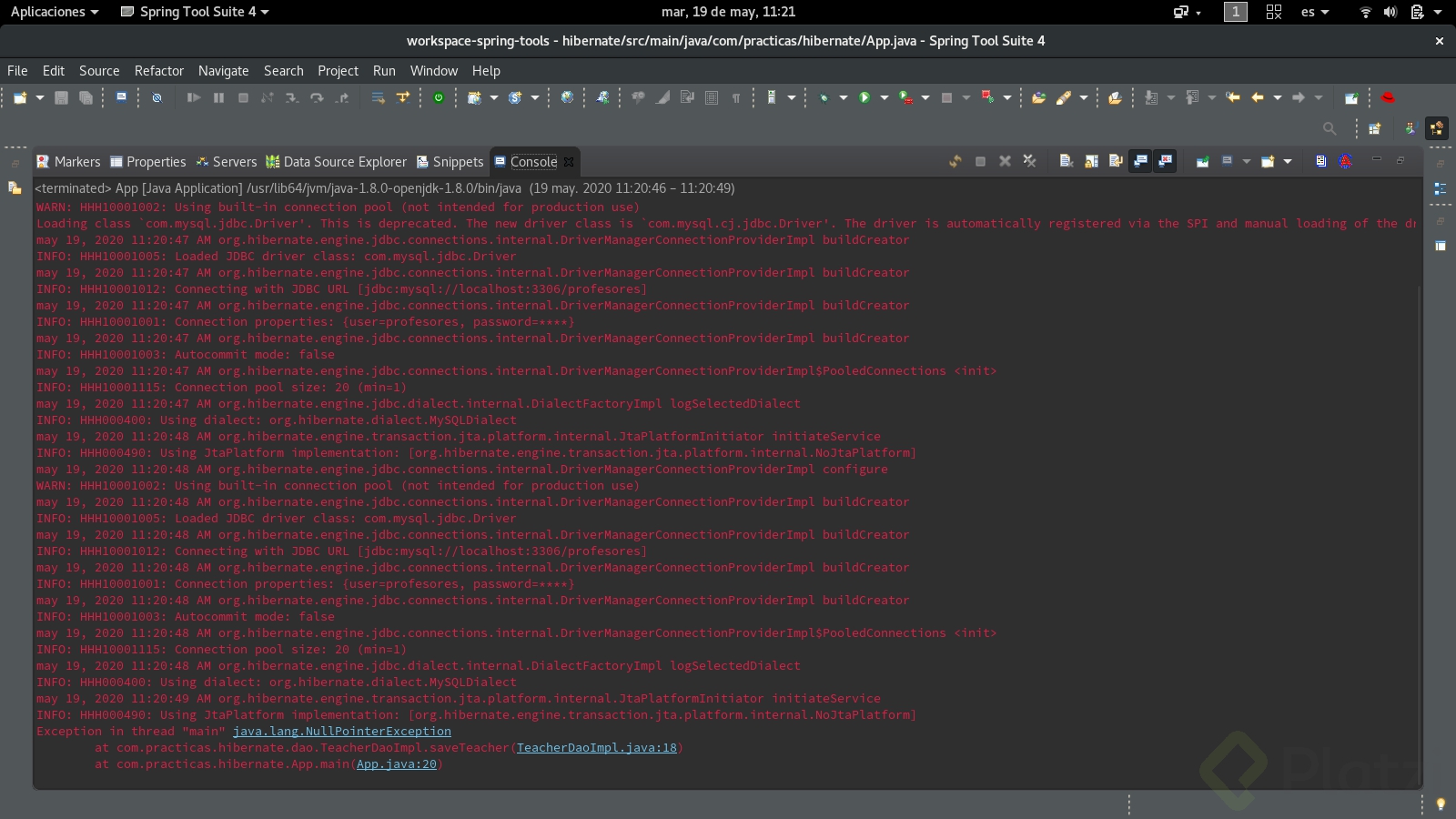This screenshot has width=1456, height=819.
Task: Click the Open Perspective icon
Action: click(1374, 128)
